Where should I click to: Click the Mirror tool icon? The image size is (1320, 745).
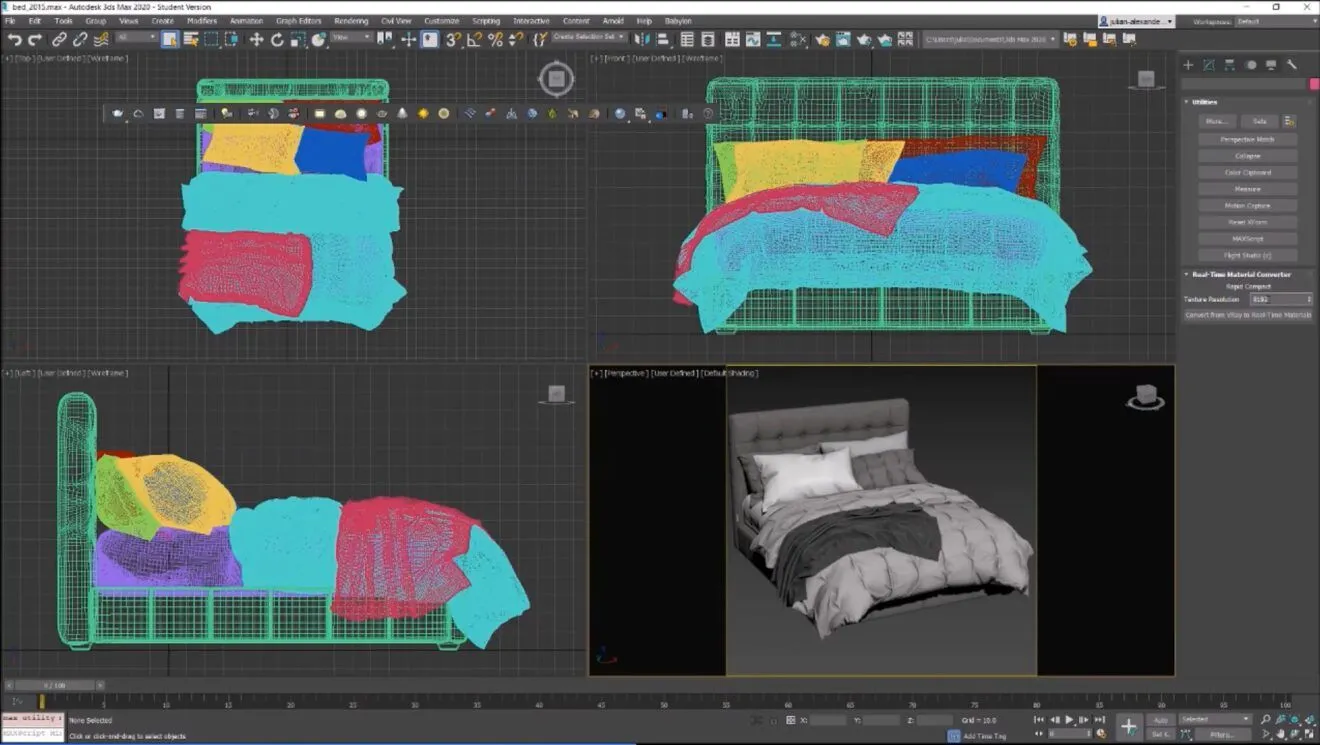(641, 39)
